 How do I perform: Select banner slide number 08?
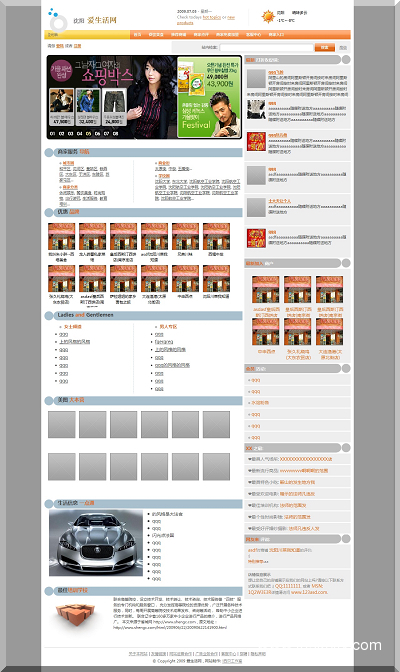(115, 134)
